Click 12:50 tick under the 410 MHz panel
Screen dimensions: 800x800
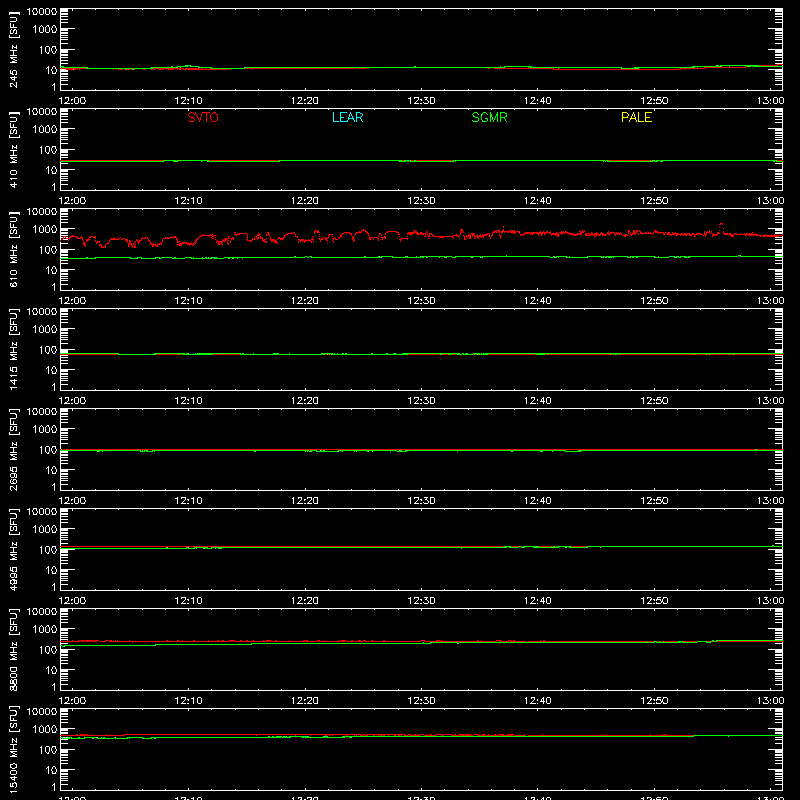[654, 201]
